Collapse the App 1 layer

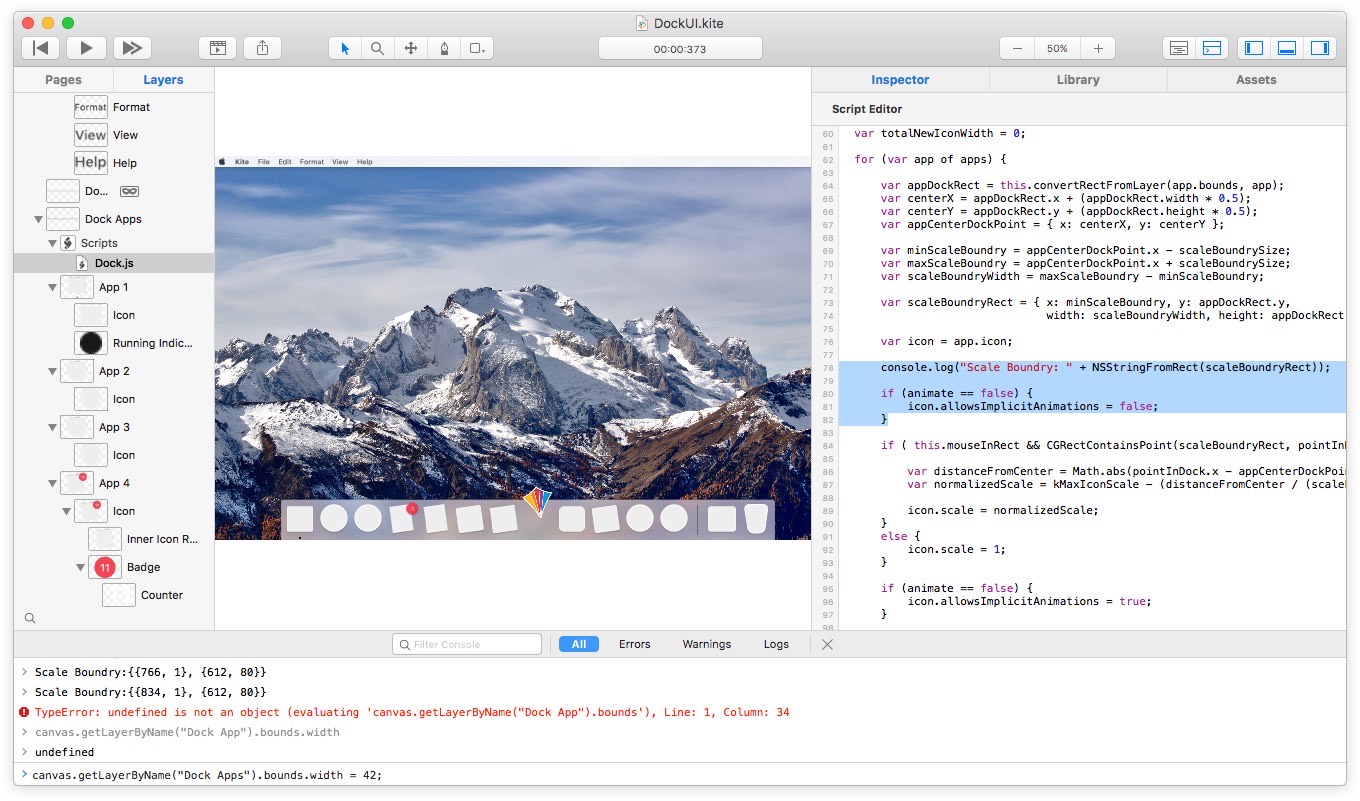pos(53,287)
